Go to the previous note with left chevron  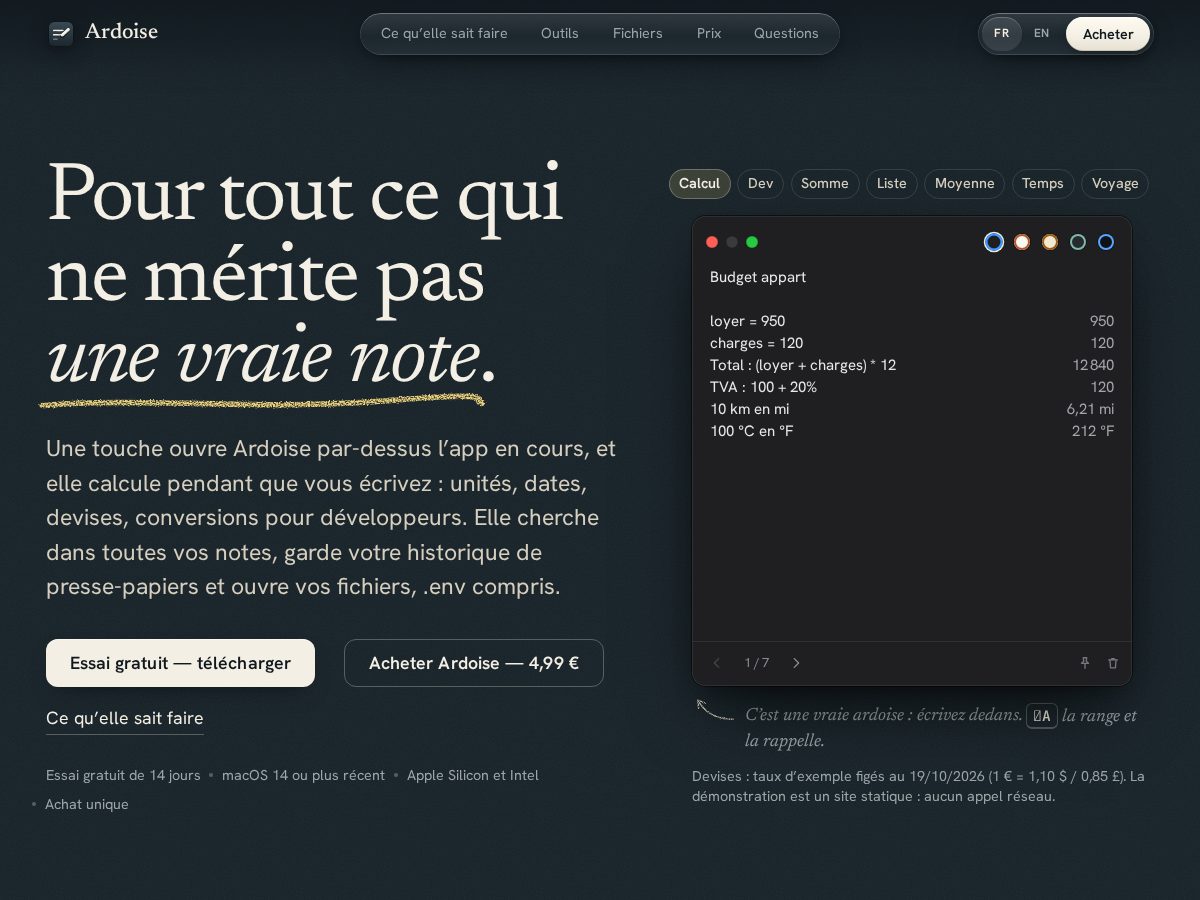716,663
